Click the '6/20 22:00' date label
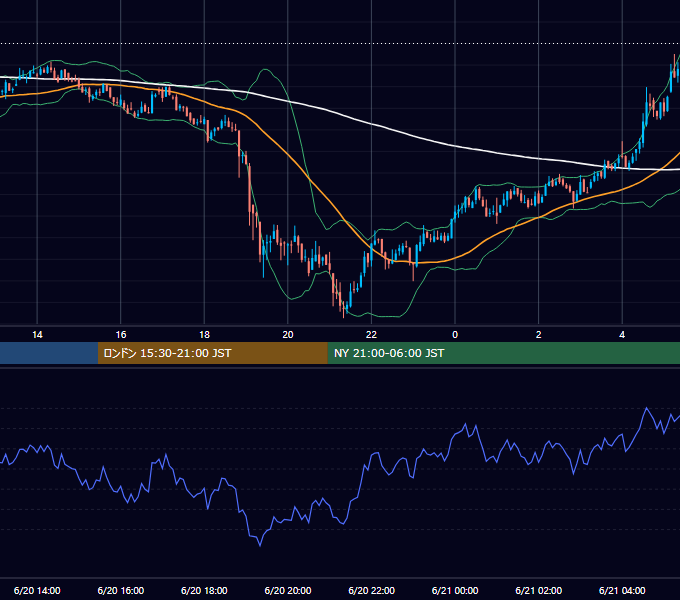Screen dimensions: 680x600 tap(372, 590)
